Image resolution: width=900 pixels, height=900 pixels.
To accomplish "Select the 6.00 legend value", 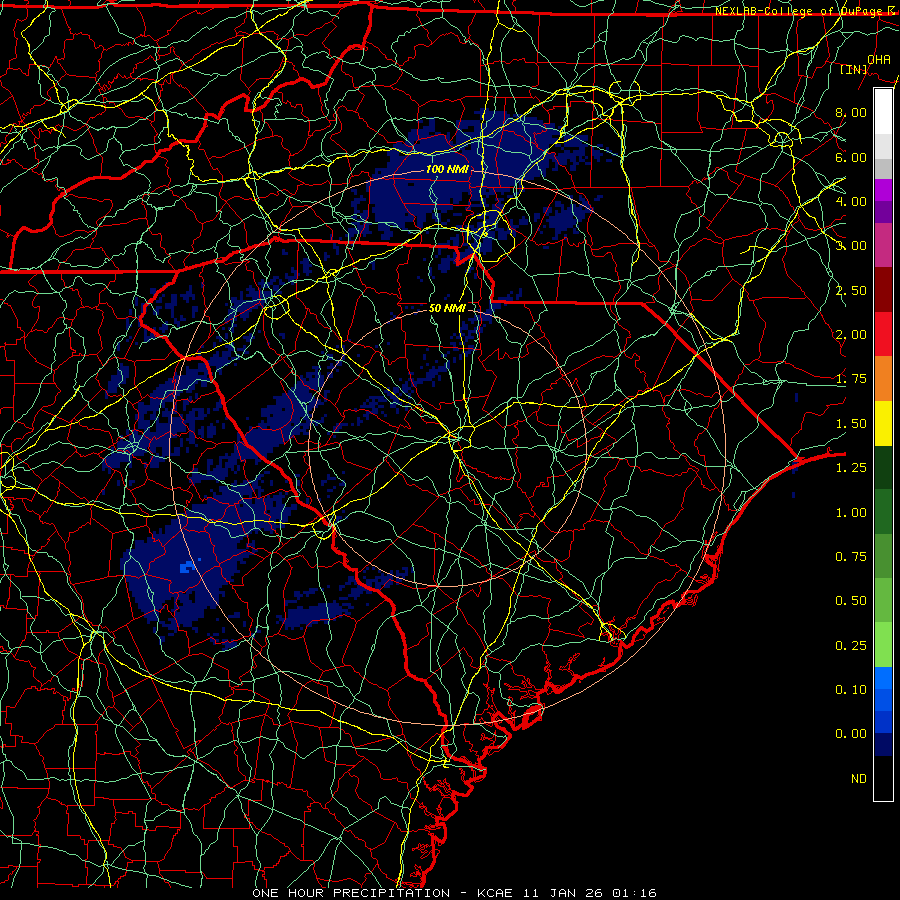I will (851, 157).
